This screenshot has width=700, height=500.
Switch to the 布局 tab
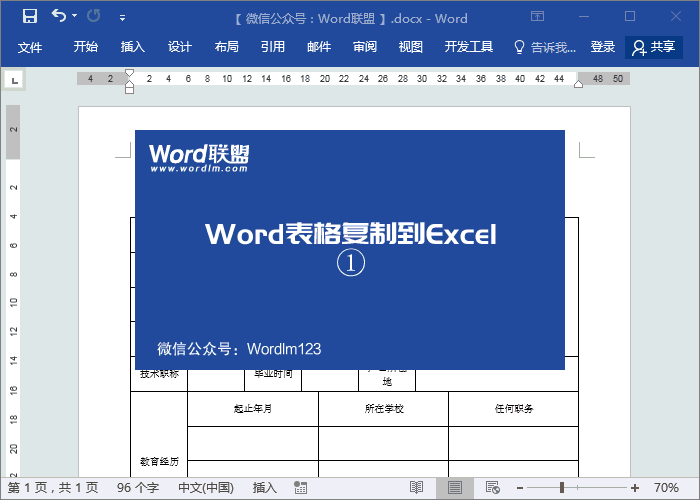(226, 47)
